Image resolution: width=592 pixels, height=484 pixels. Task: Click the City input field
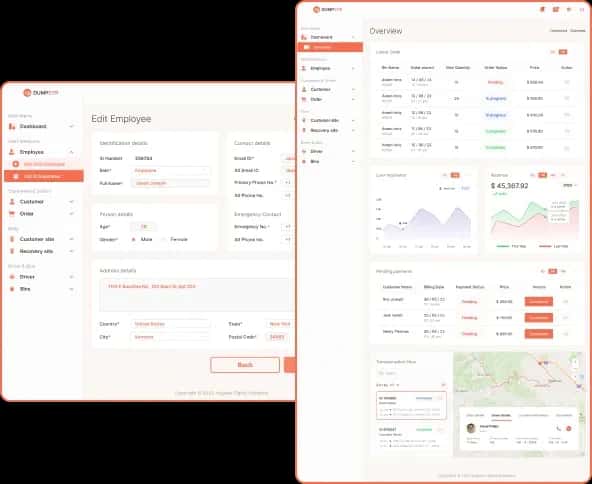coord(170,337)
